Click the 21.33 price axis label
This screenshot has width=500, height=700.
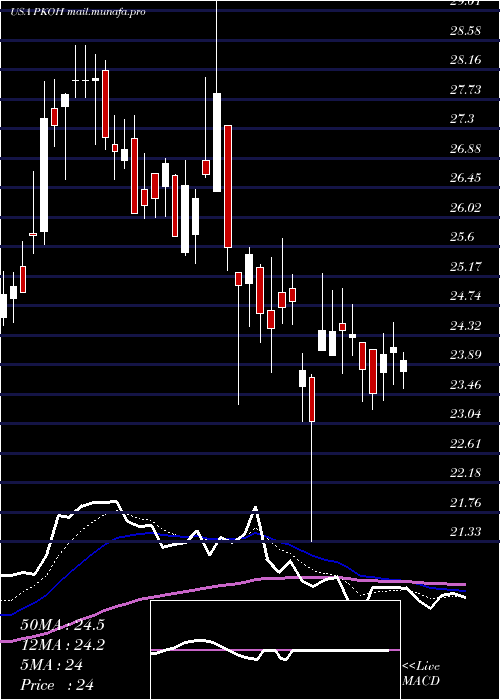click(465, 532)
